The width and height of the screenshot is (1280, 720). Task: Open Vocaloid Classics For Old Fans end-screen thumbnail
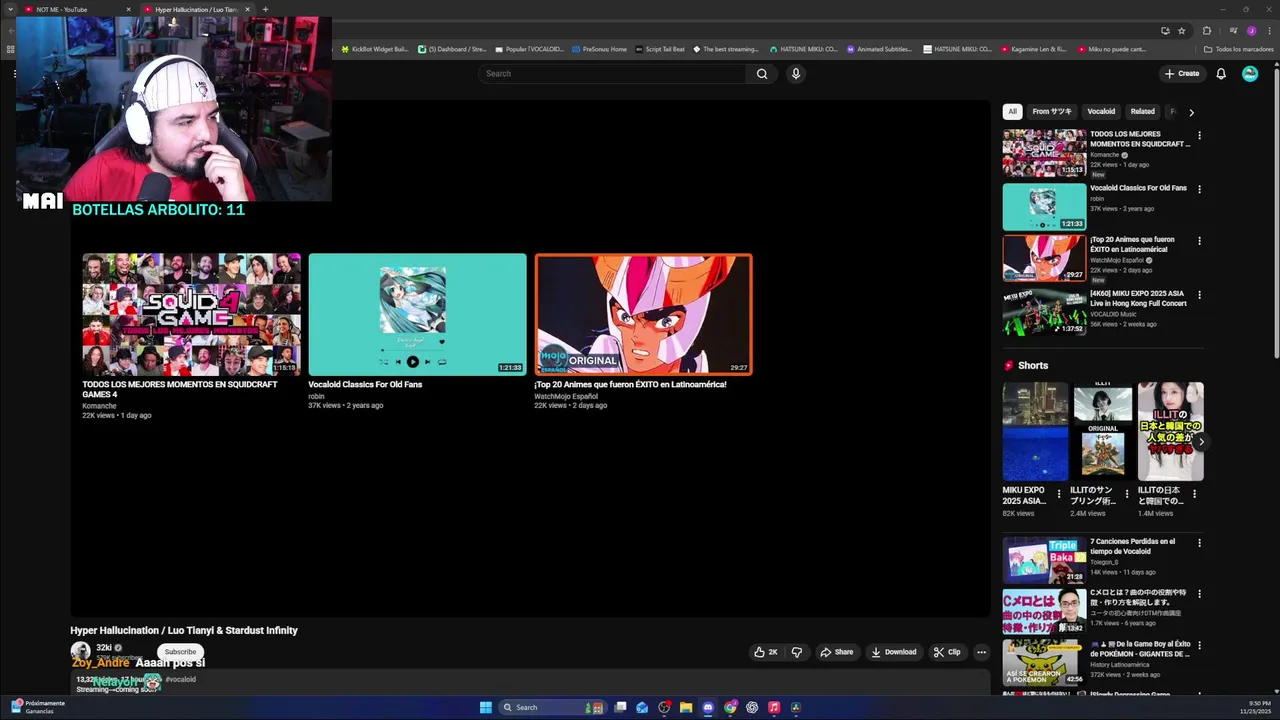[417, 314]
